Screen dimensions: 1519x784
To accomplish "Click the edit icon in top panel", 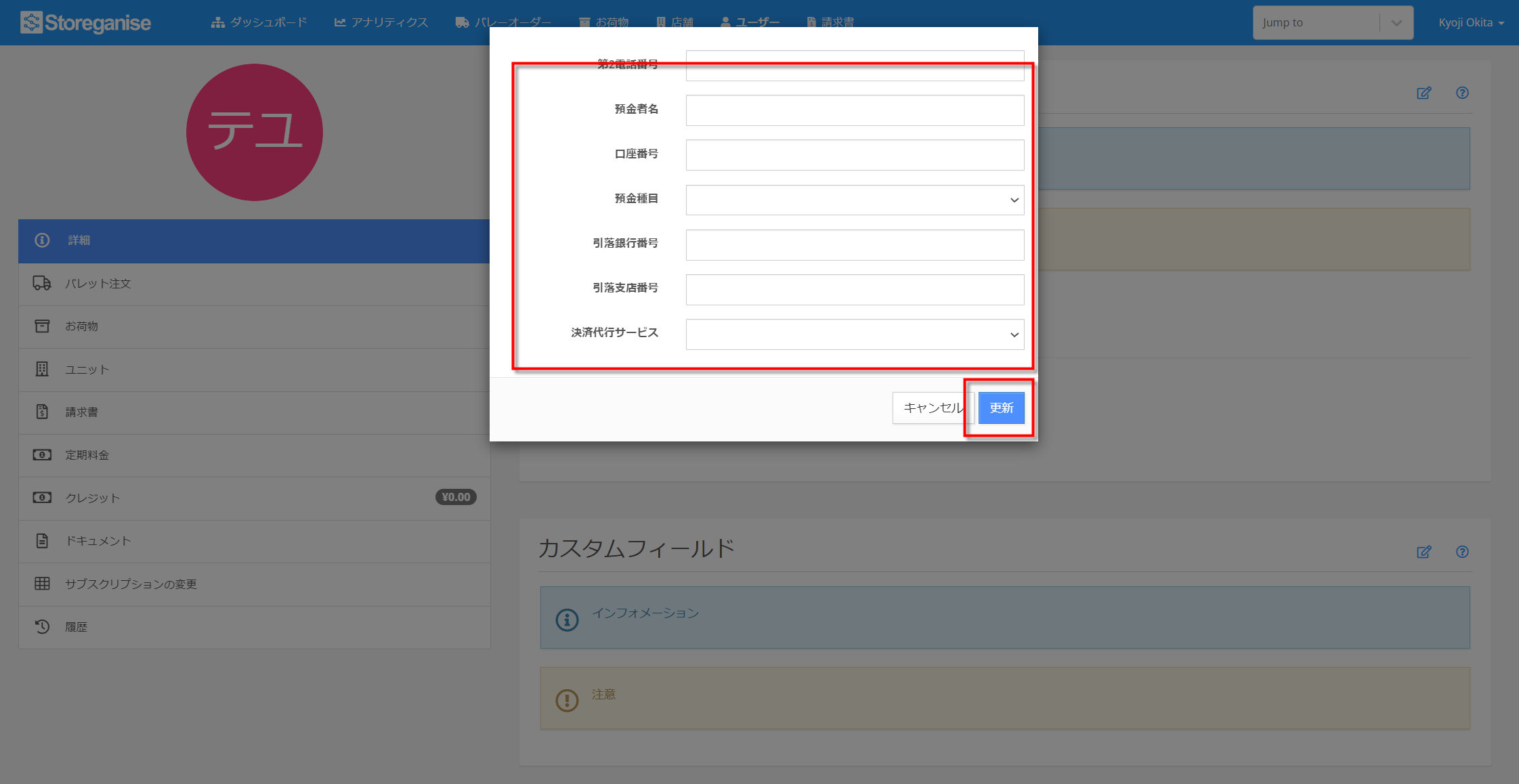I will click(1424, 93).
